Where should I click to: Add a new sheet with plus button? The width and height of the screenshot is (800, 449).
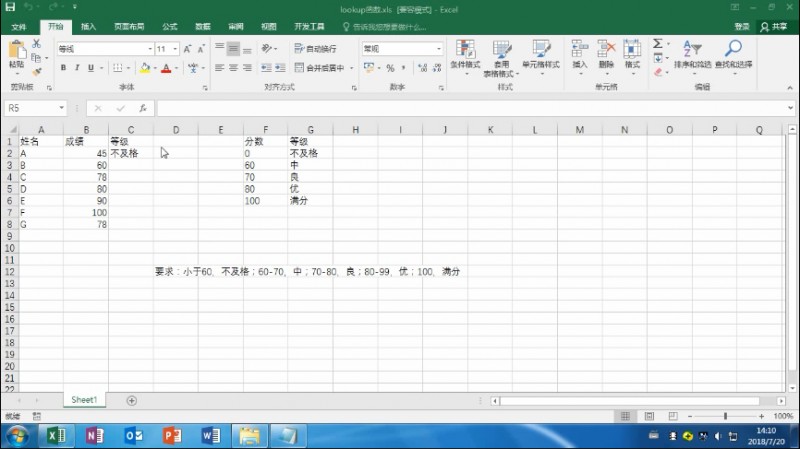pos(132,401)
